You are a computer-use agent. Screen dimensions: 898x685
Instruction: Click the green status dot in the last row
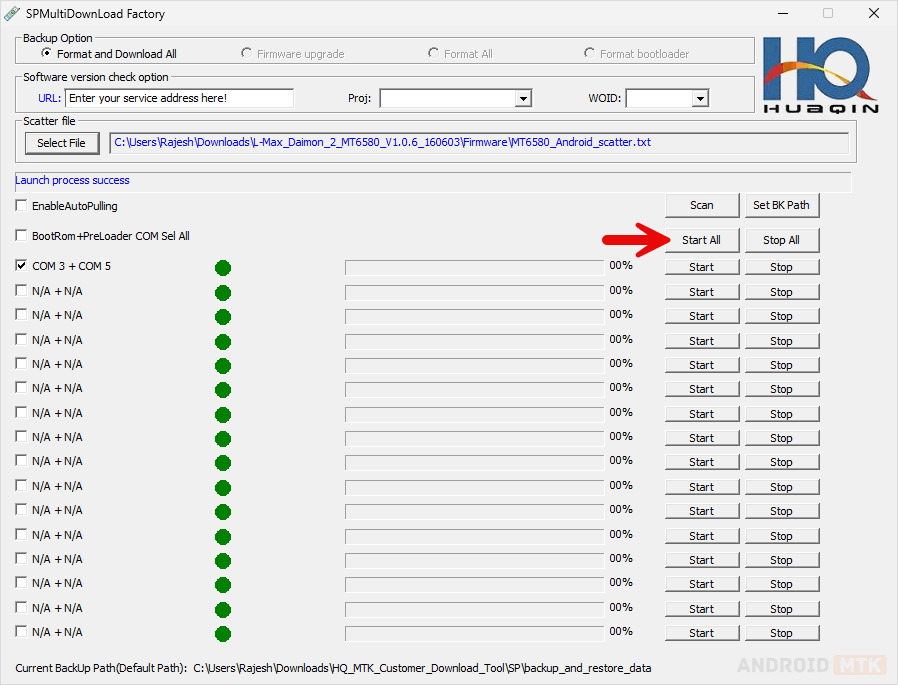point(223,633)
